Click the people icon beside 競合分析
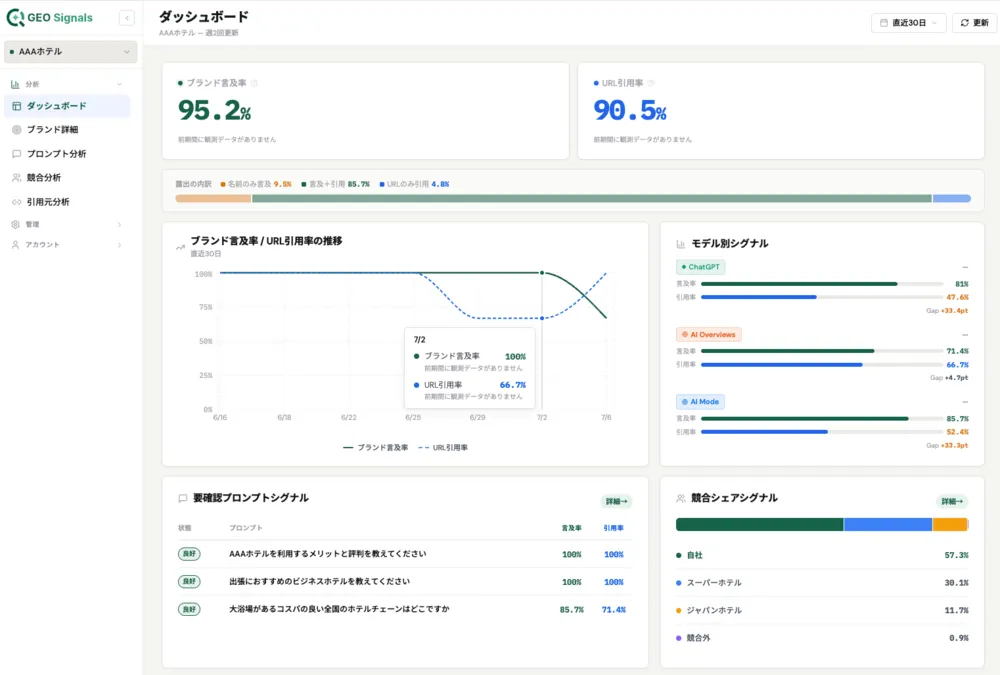Screen dimensions: 1000x675 (x=17, y=177)
